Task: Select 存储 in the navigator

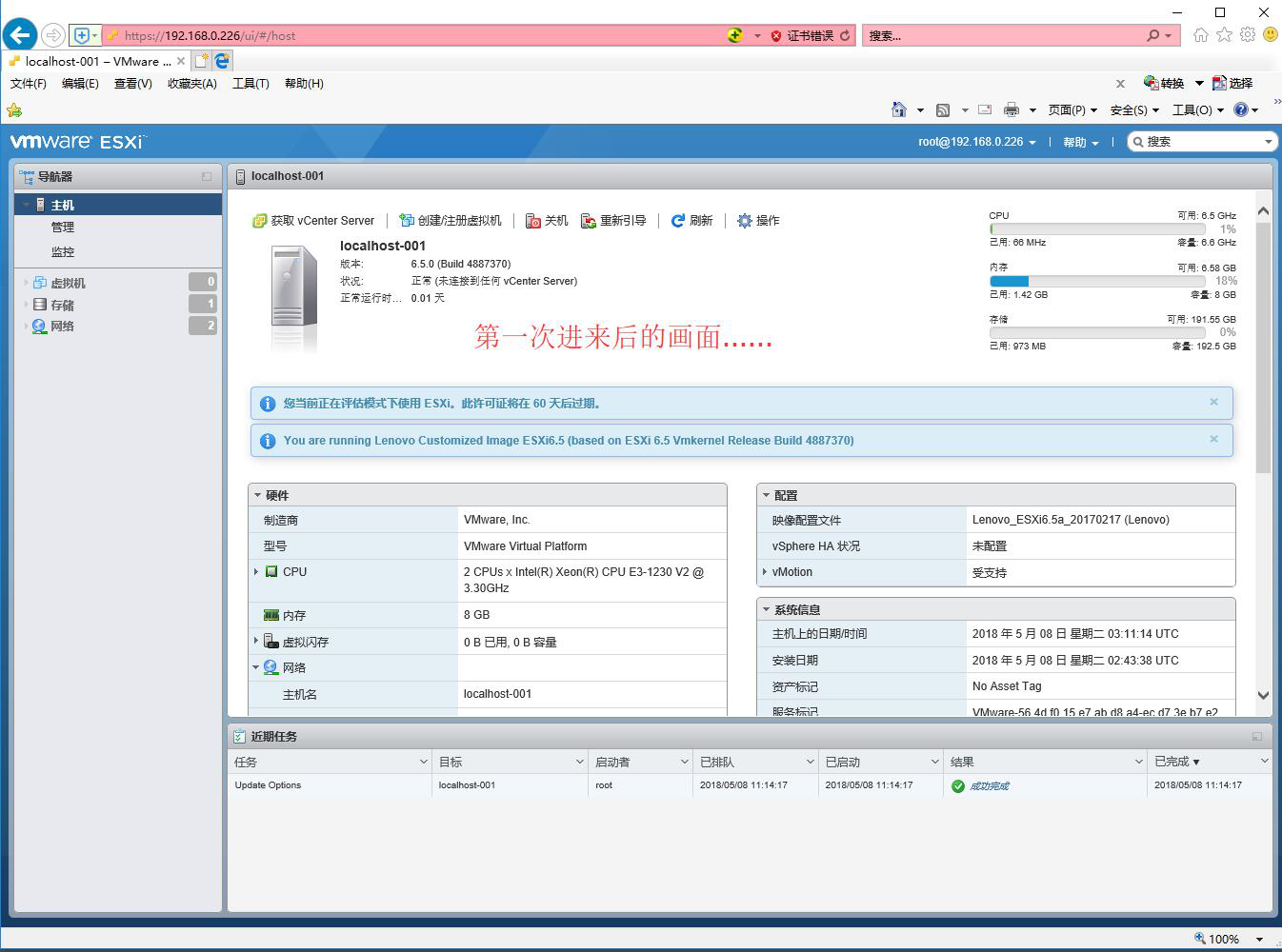Action: (63, 305)
